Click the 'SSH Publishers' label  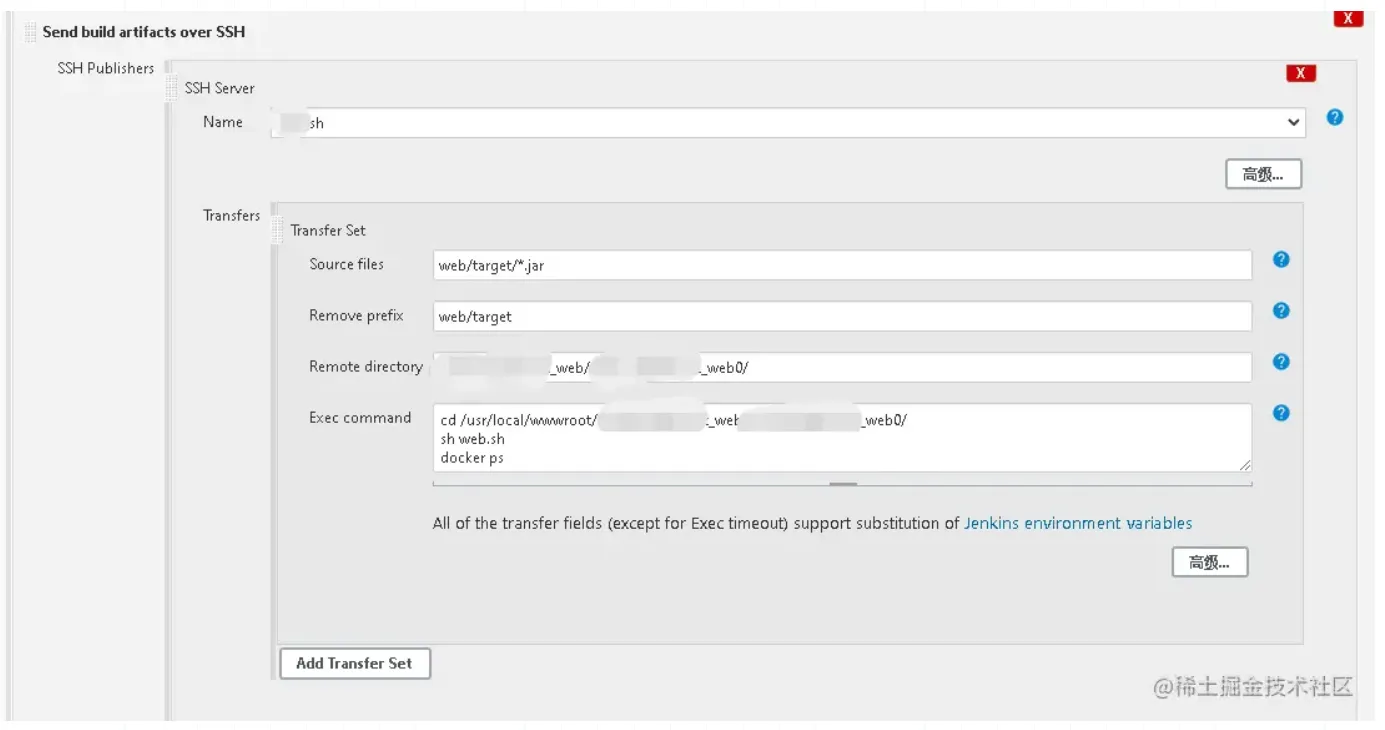pos(106,68)
